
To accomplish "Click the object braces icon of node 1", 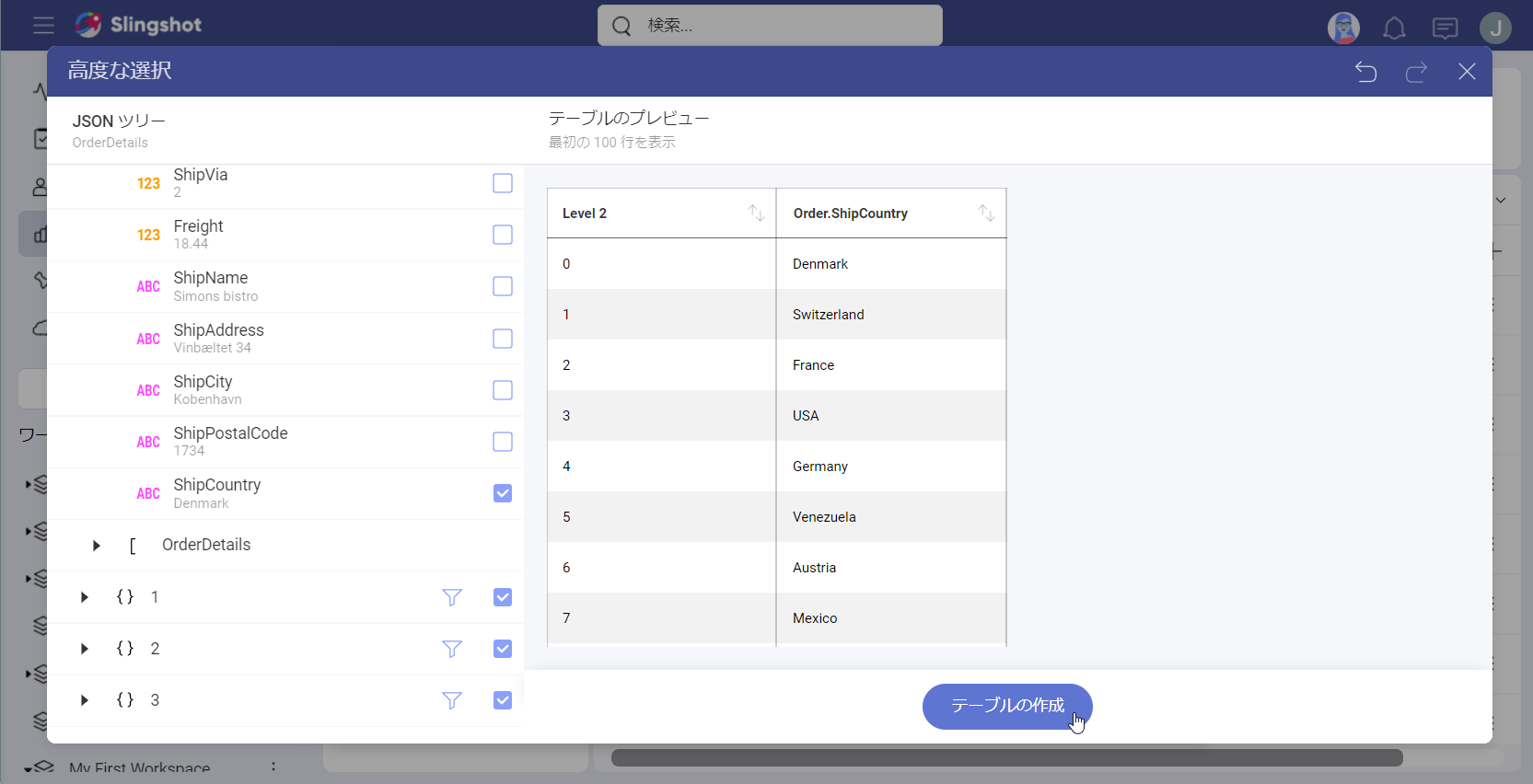I will coord(125,597).
